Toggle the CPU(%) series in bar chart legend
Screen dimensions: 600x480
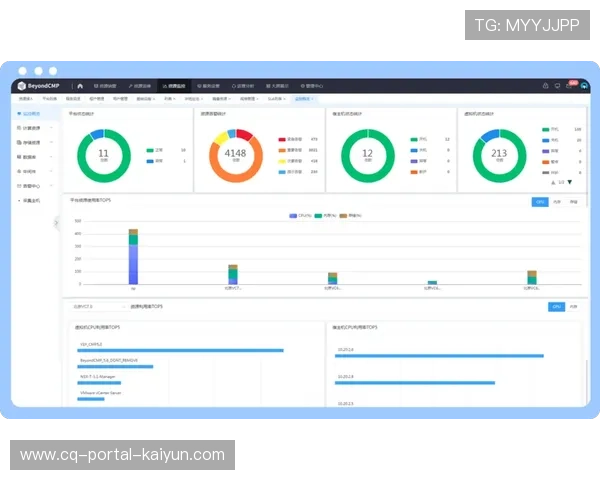click(299, 215)
